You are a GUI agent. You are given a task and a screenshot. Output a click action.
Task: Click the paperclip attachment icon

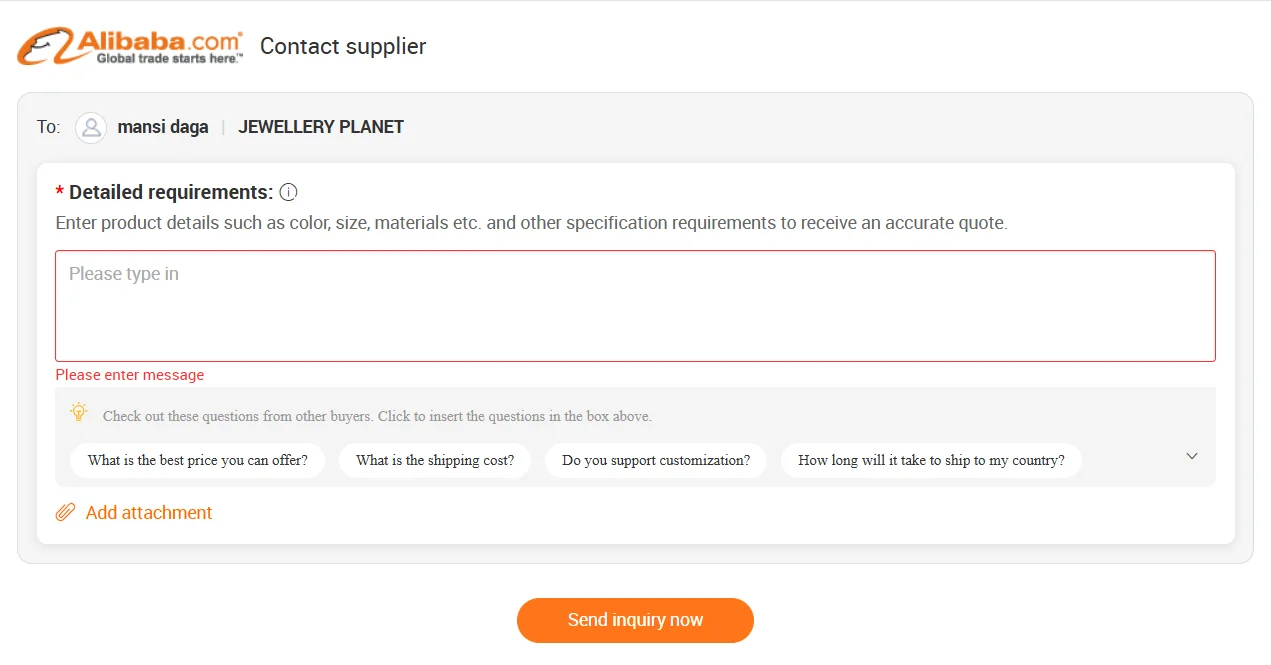click(x=65, y=512)
